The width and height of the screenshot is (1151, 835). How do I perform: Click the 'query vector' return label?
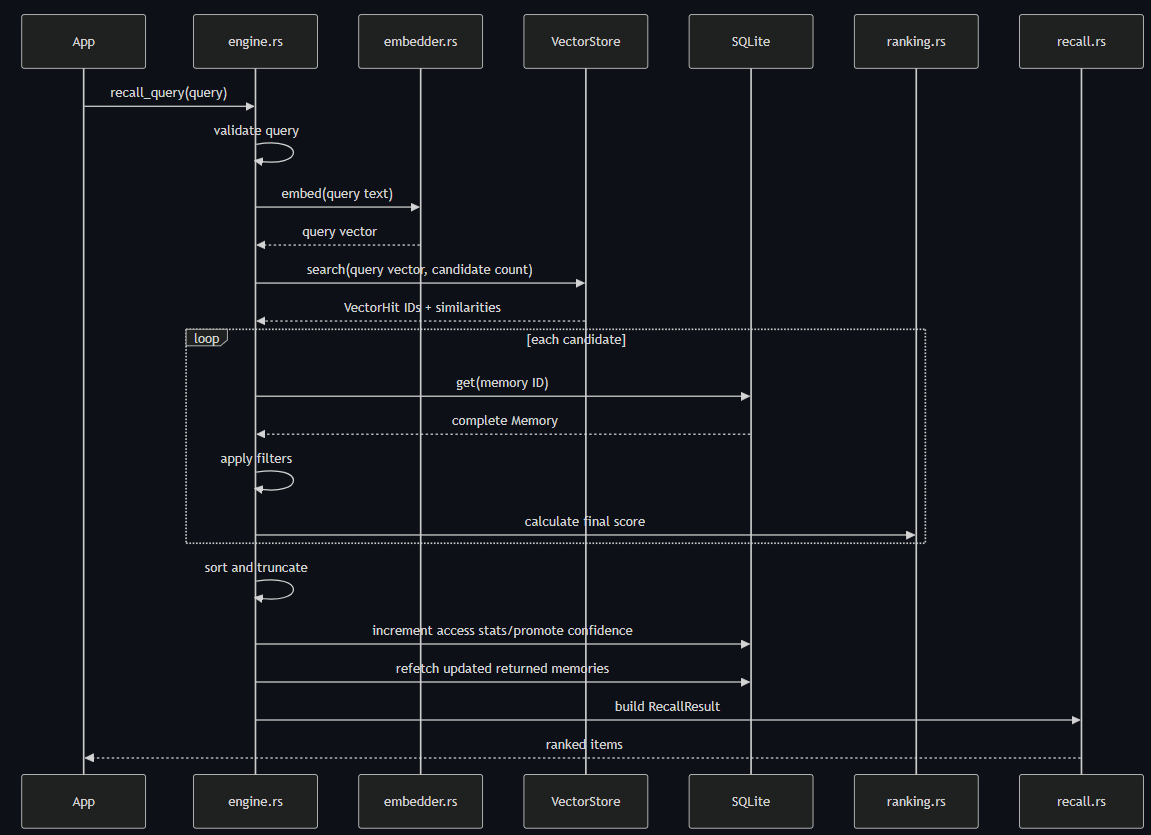pos(339,232)
